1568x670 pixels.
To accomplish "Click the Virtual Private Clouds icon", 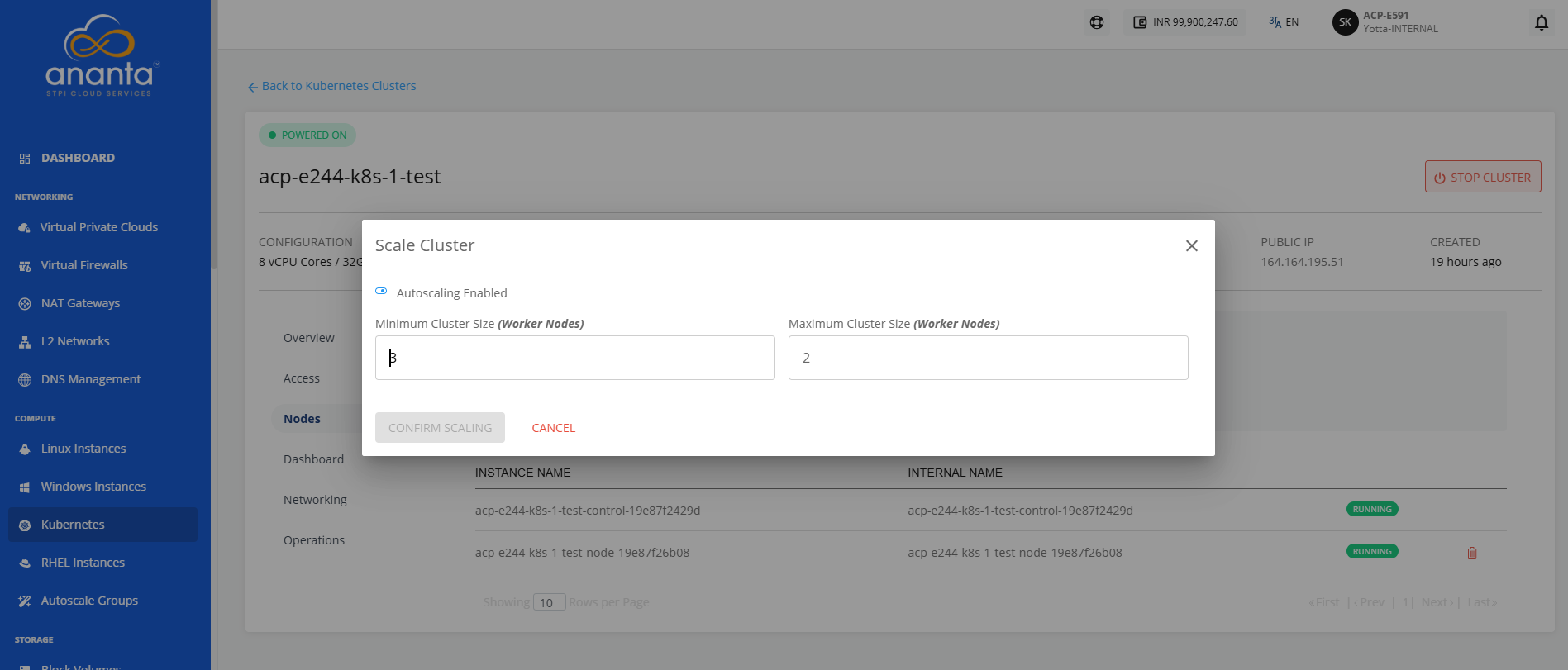I will click(x=25, y=227).
